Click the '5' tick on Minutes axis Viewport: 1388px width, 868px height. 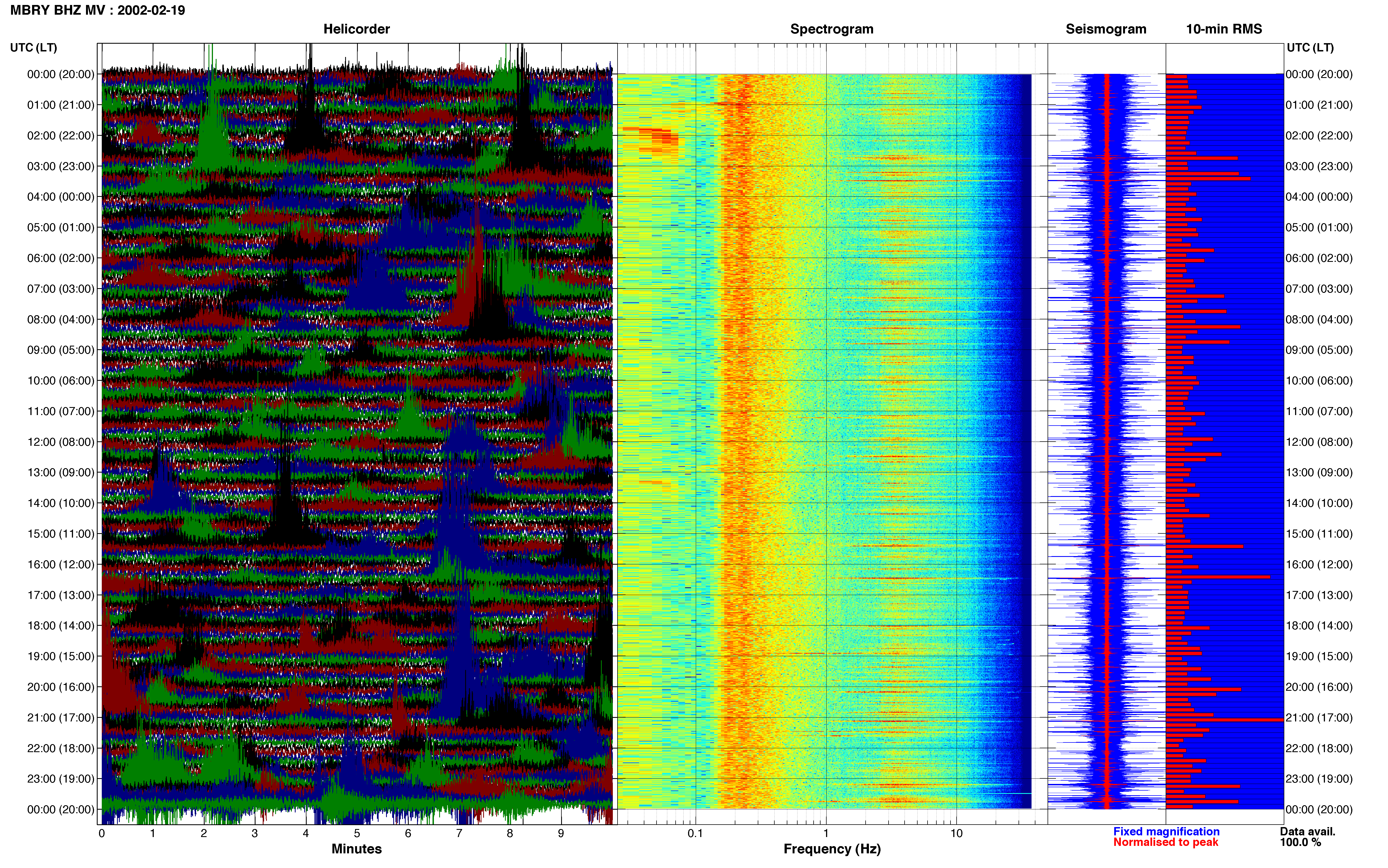[357, 833]
